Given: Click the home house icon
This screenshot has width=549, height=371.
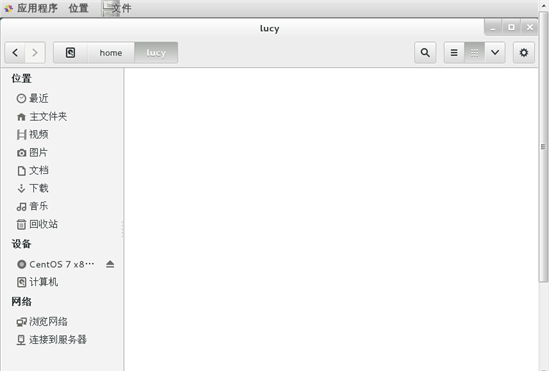Looking at the screenshot, I should click(x=21, y=117).
